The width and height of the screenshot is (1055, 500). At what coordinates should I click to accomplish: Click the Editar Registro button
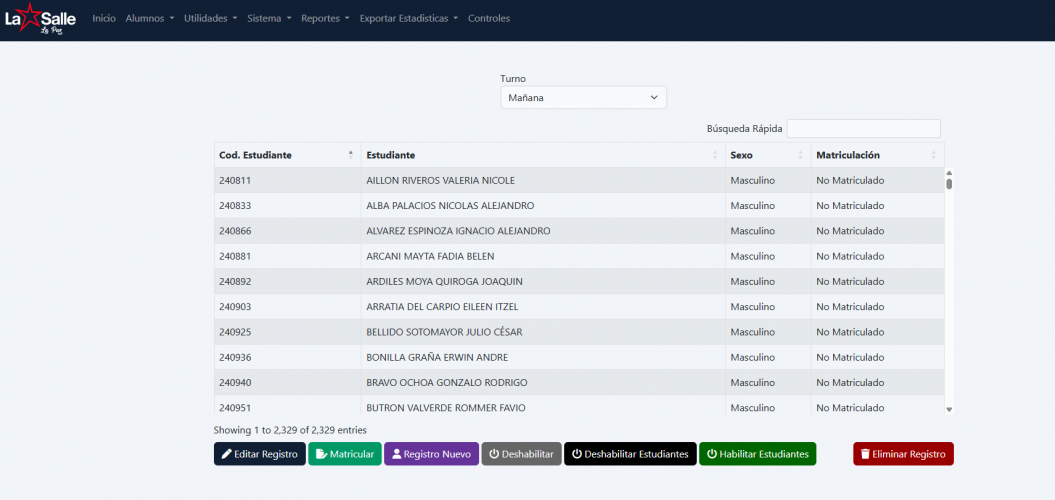pos(260,454)
